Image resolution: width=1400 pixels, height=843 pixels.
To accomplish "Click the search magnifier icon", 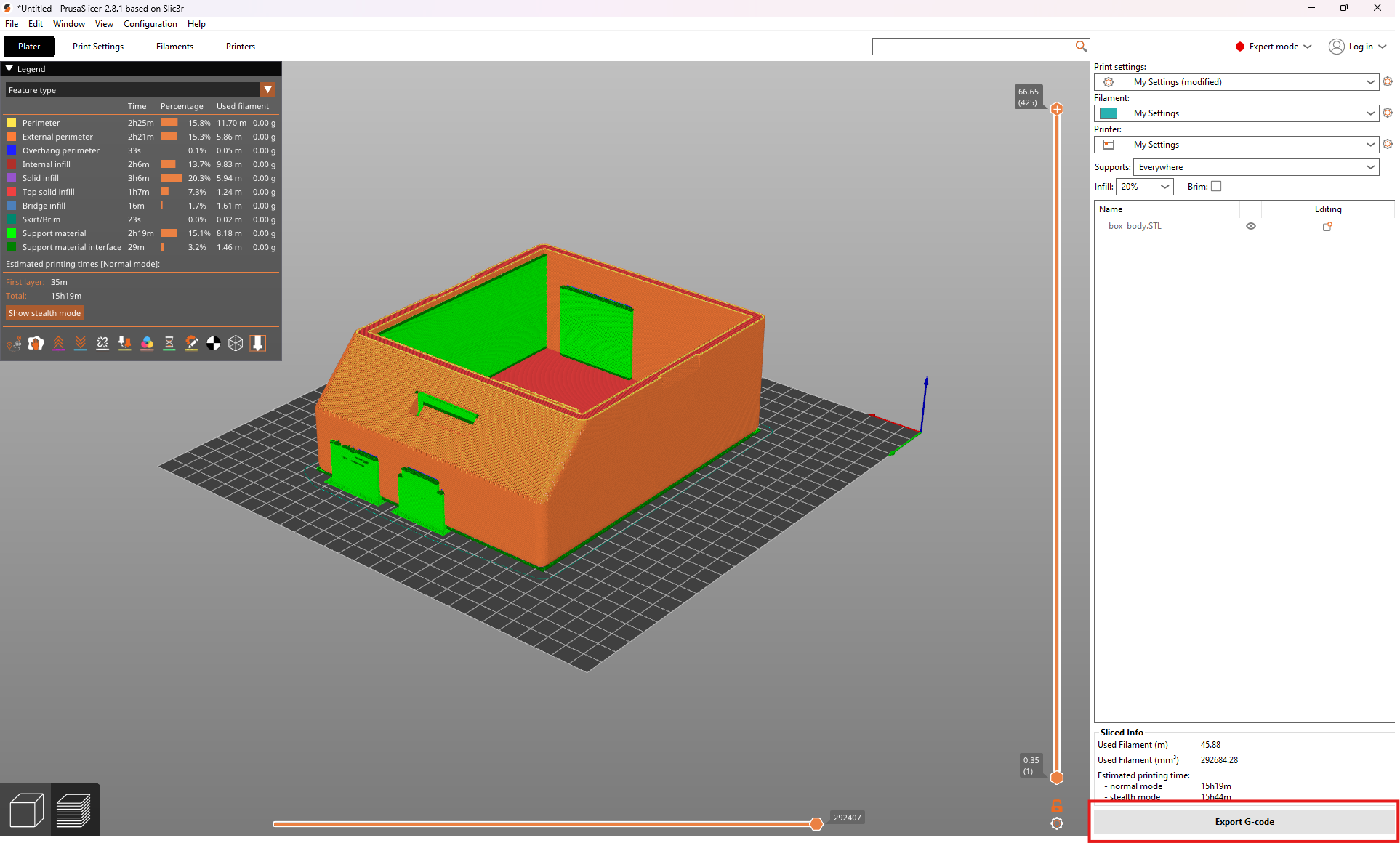I will [1081, 47].
